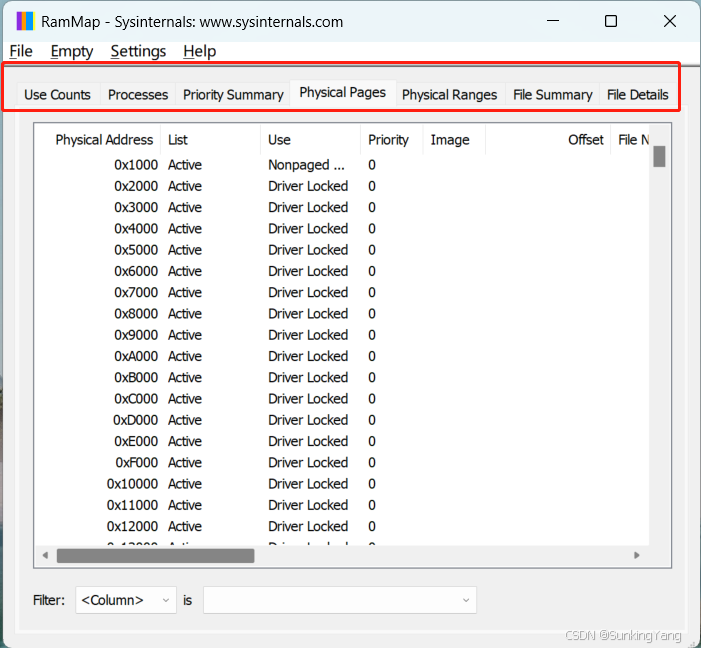
Task: Sort by Physical Address column header
Action: pyautogui.click(x=97, y=140)
